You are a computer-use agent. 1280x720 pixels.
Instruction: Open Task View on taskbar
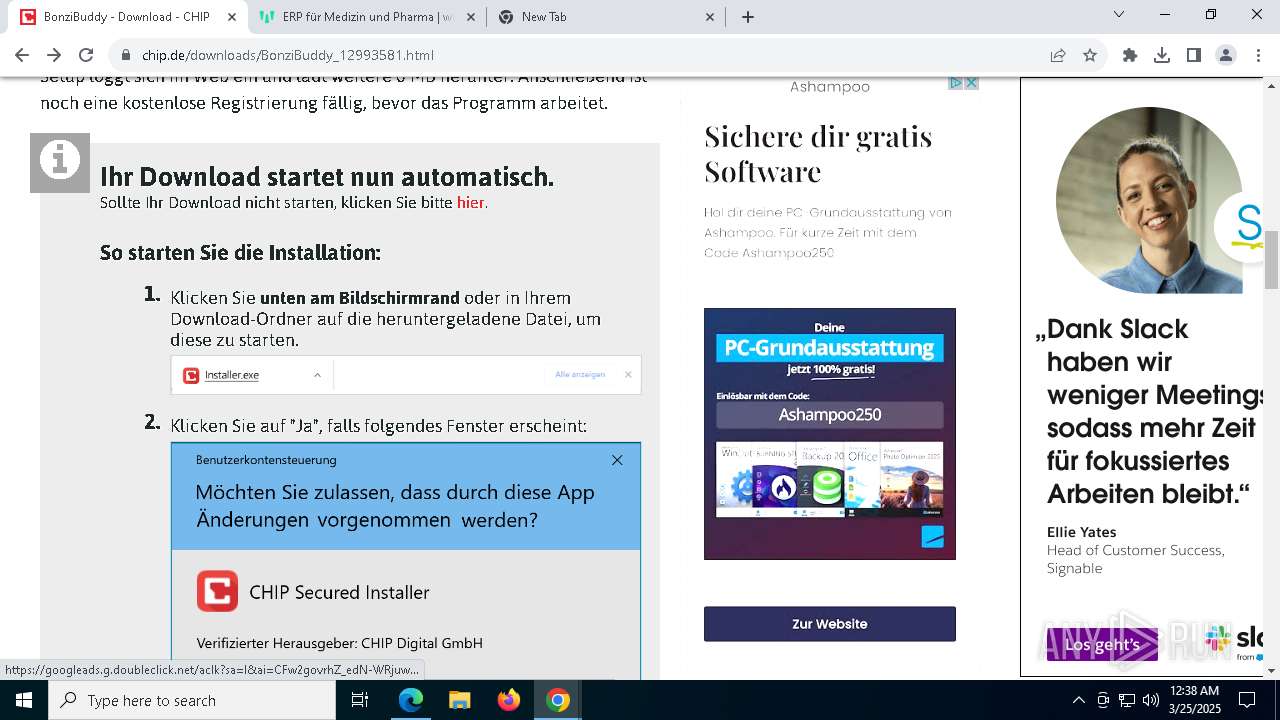tap(360, 700)
